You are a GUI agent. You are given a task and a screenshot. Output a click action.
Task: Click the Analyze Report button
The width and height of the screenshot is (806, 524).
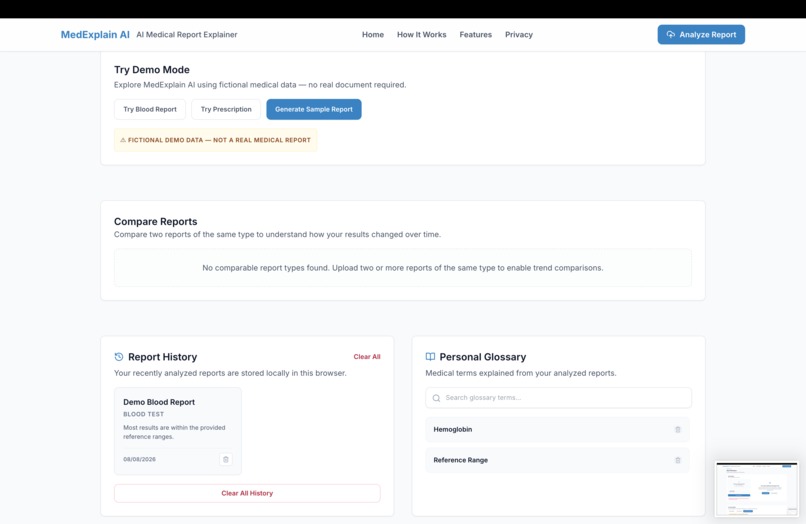click(701, 34)
